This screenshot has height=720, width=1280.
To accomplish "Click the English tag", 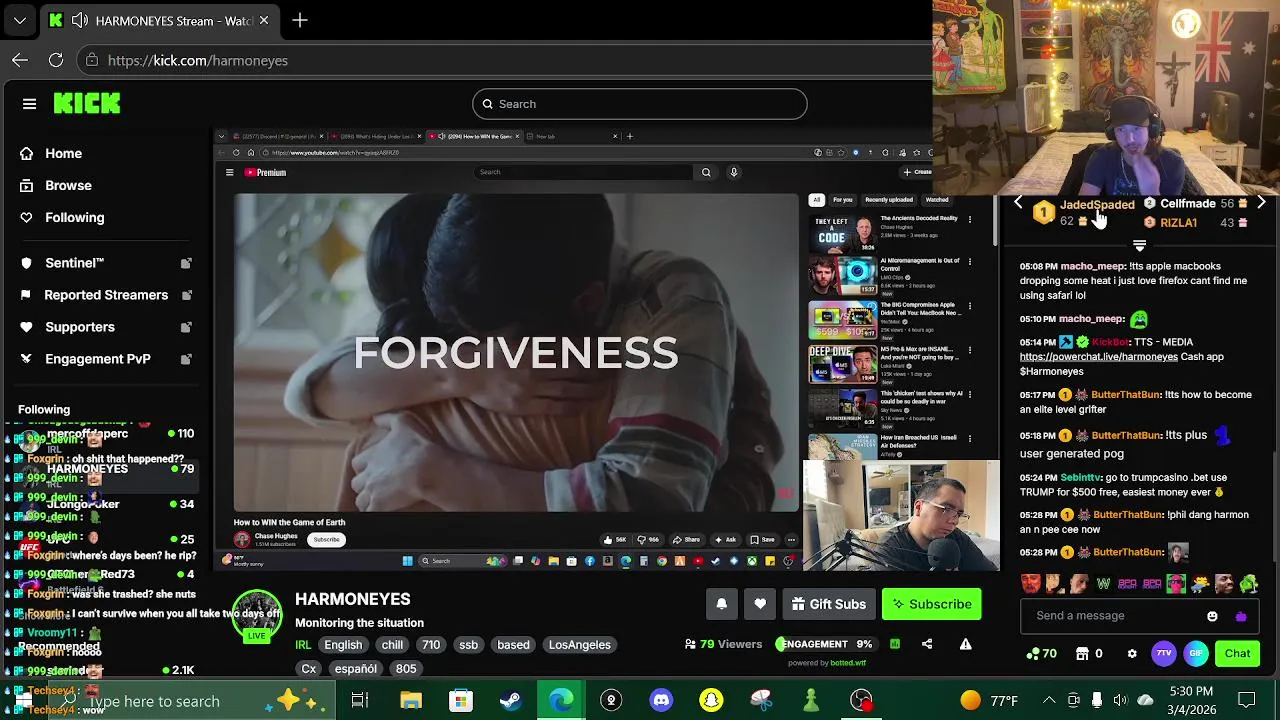I will [343, 645].
